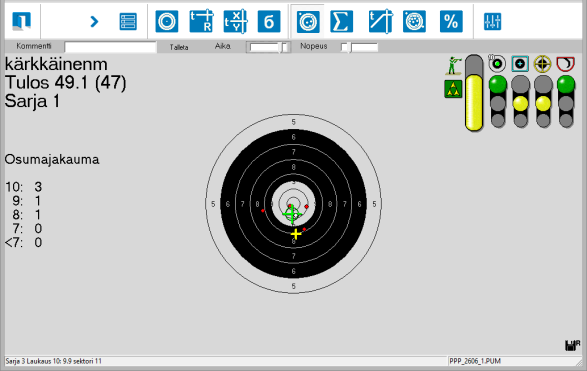Click the Nopeus speed slider

(x=359, y=47)
